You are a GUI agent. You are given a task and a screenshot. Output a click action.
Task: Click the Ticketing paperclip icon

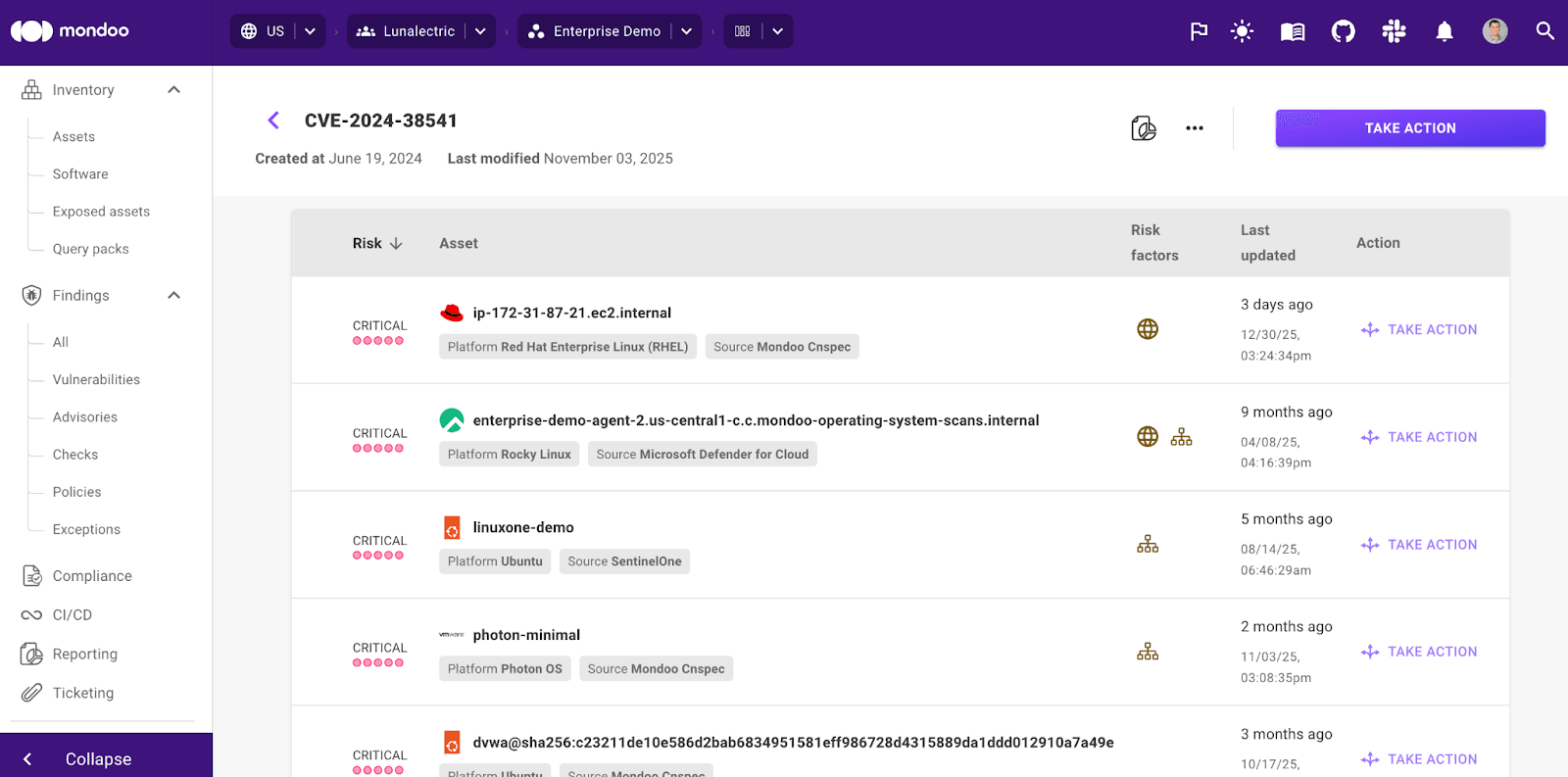point(32,693)
